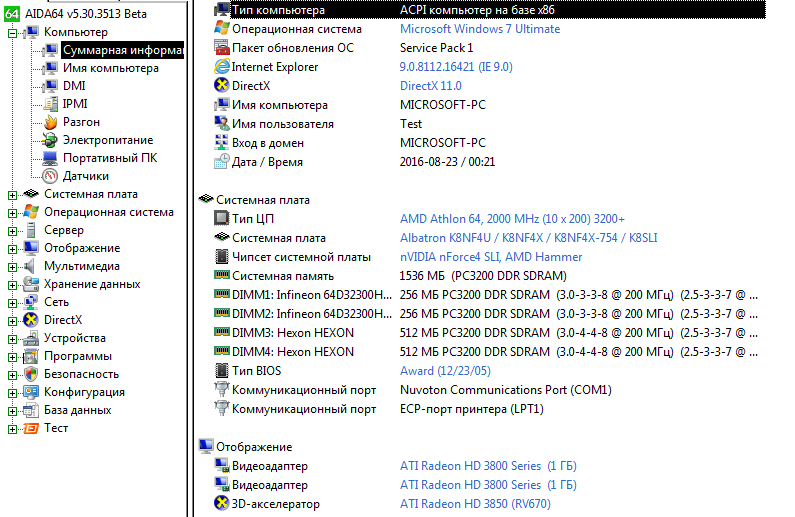Screen dimensions: 795x517
Task: Expand the Системная плата tree node
Action: 12,195
